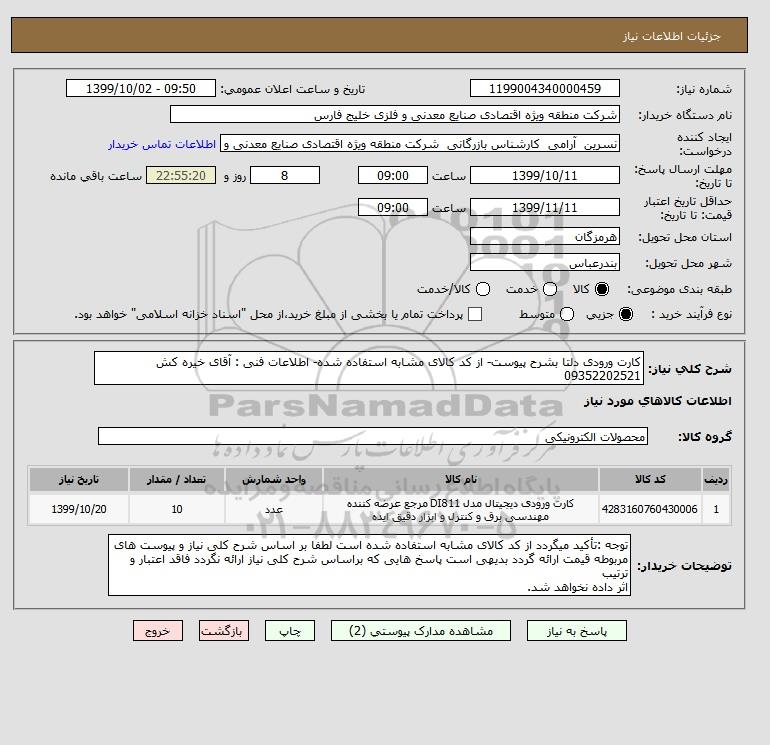Click the delivery city field بندرعباس
The width and height of the screenshot is (770, 745).
pos(545,262)
